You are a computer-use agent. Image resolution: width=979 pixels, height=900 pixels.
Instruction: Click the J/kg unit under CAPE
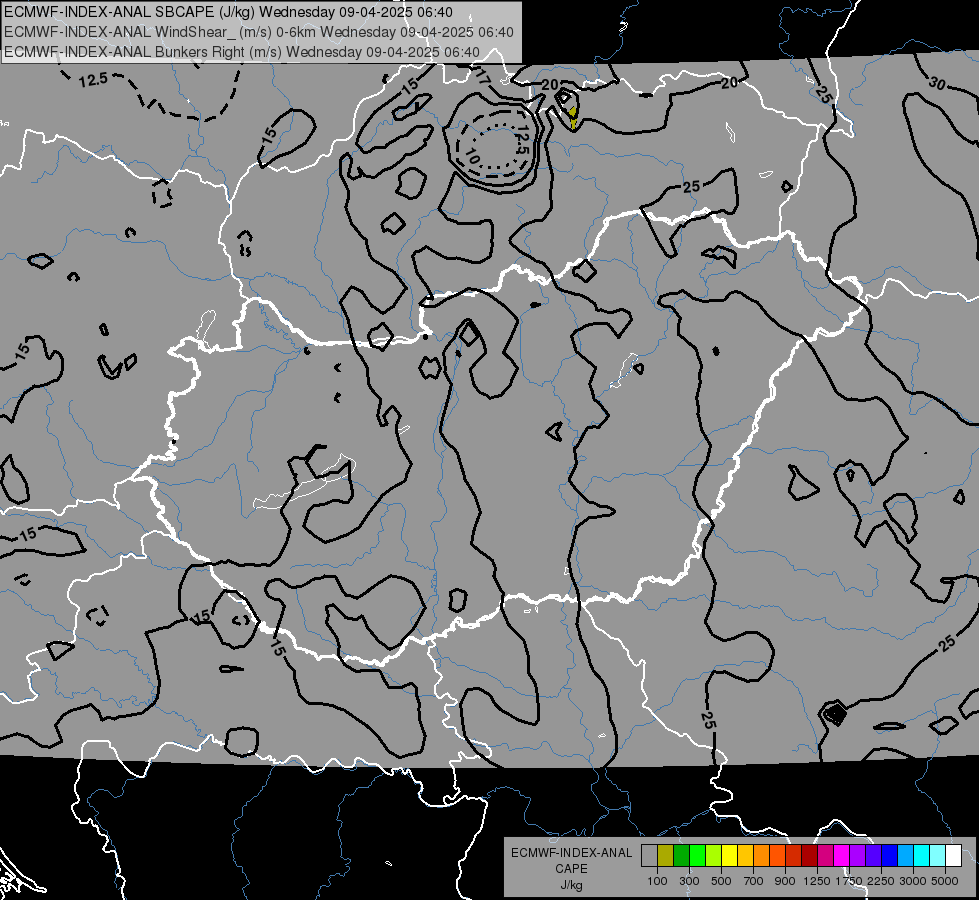point(571,885)
